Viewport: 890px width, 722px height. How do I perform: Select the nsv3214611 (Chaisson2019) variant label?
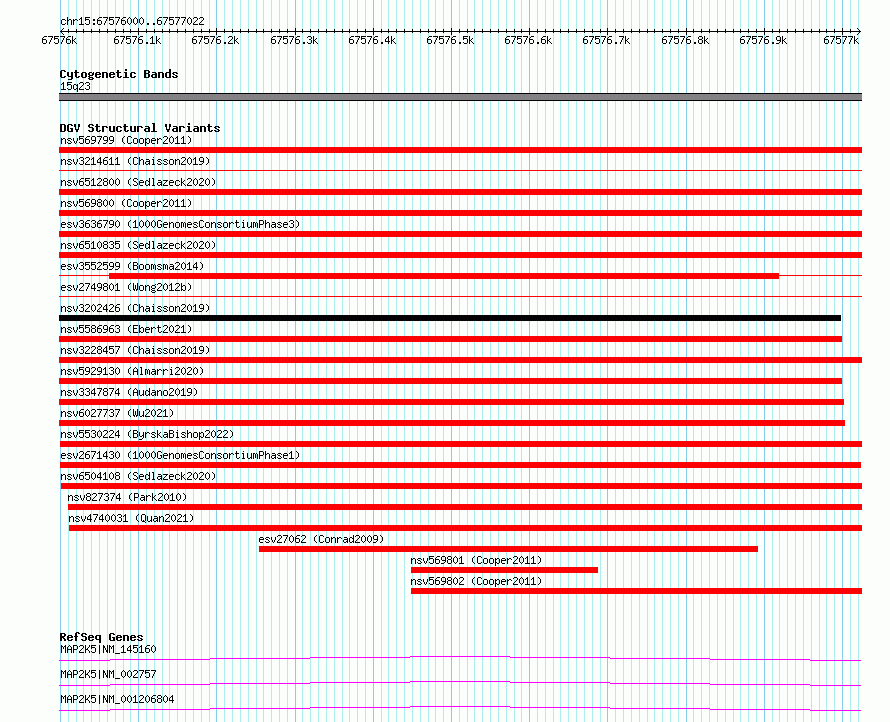(x=135, y=161)
